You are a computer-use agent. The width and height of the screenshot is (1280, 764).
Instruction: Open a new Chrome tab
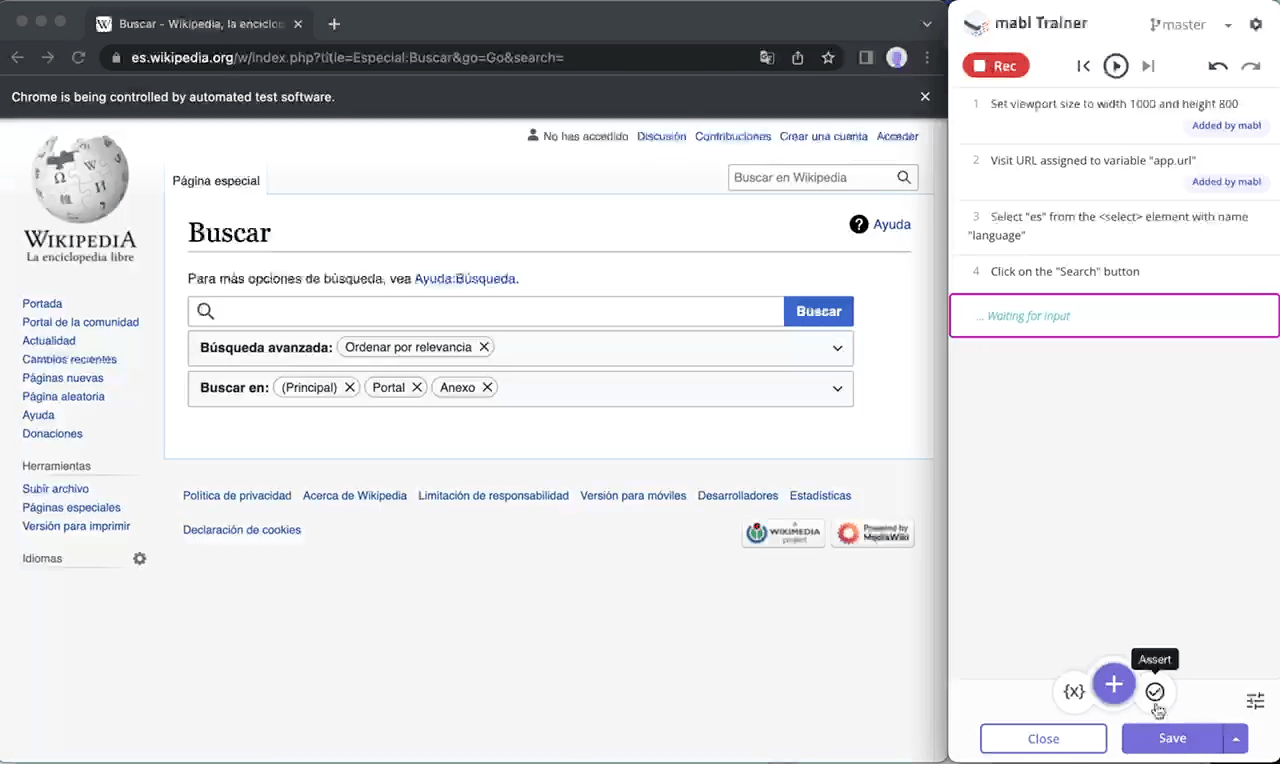pyautogui.click(x=334, y=24)
